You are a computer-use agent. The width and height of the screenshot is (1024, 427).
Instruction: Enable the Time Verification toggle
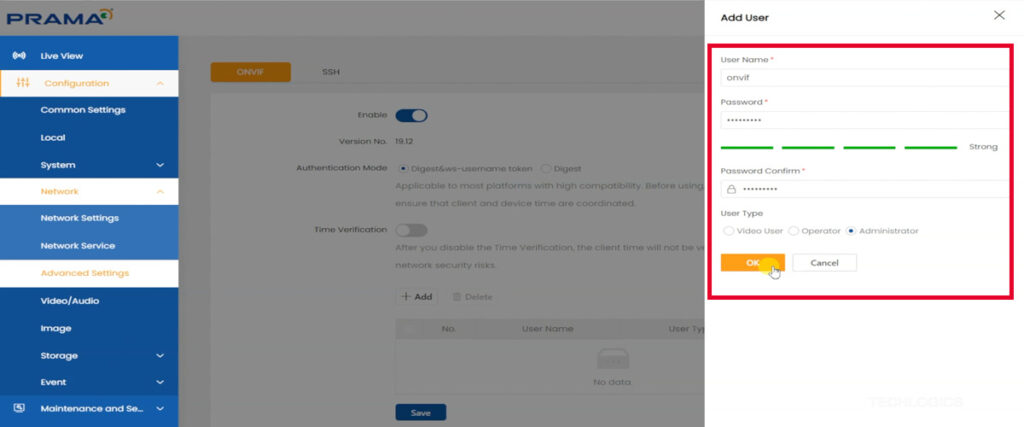click(411, 230)
